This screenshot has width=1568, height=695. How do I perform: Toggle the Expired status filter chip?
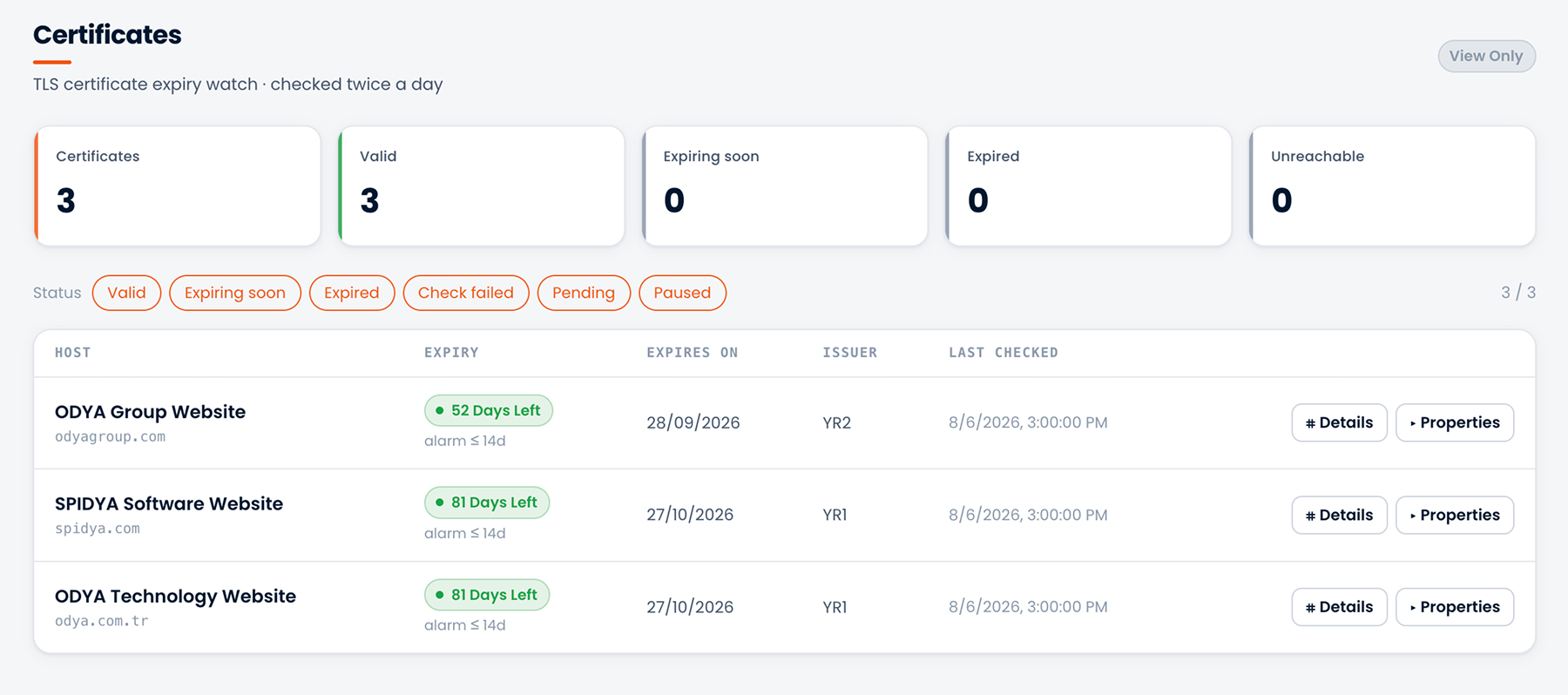352,293
